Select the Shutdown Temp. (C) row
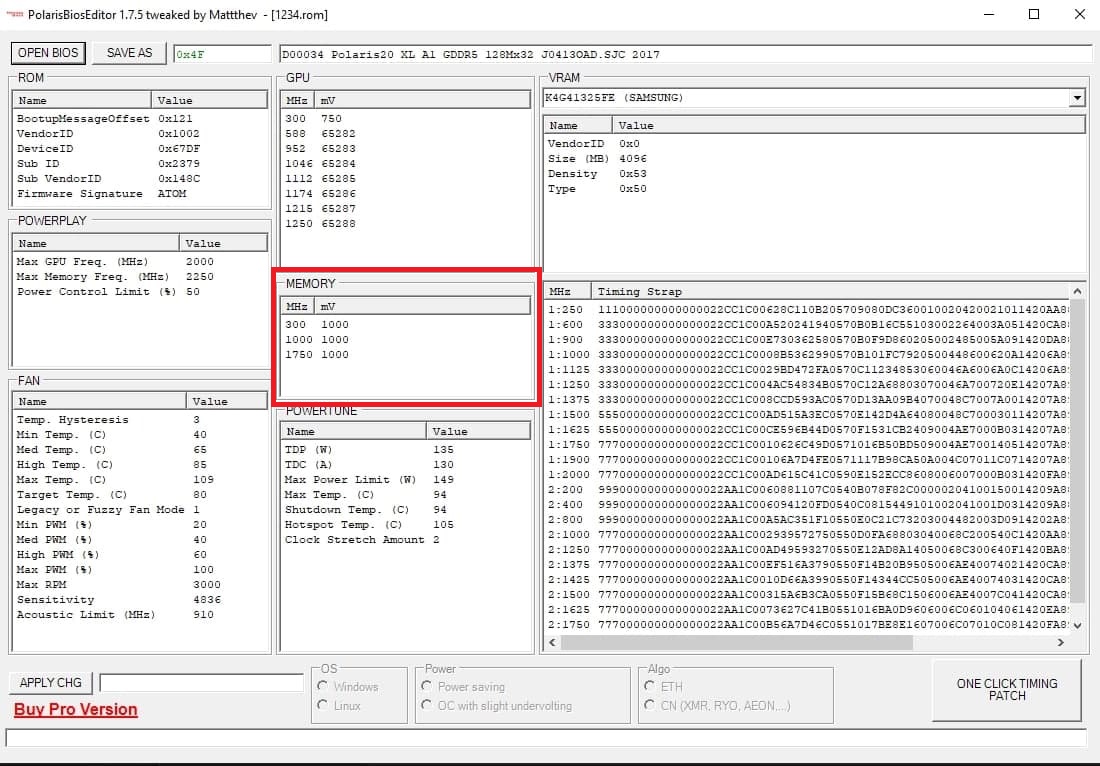 coord(405,510)
